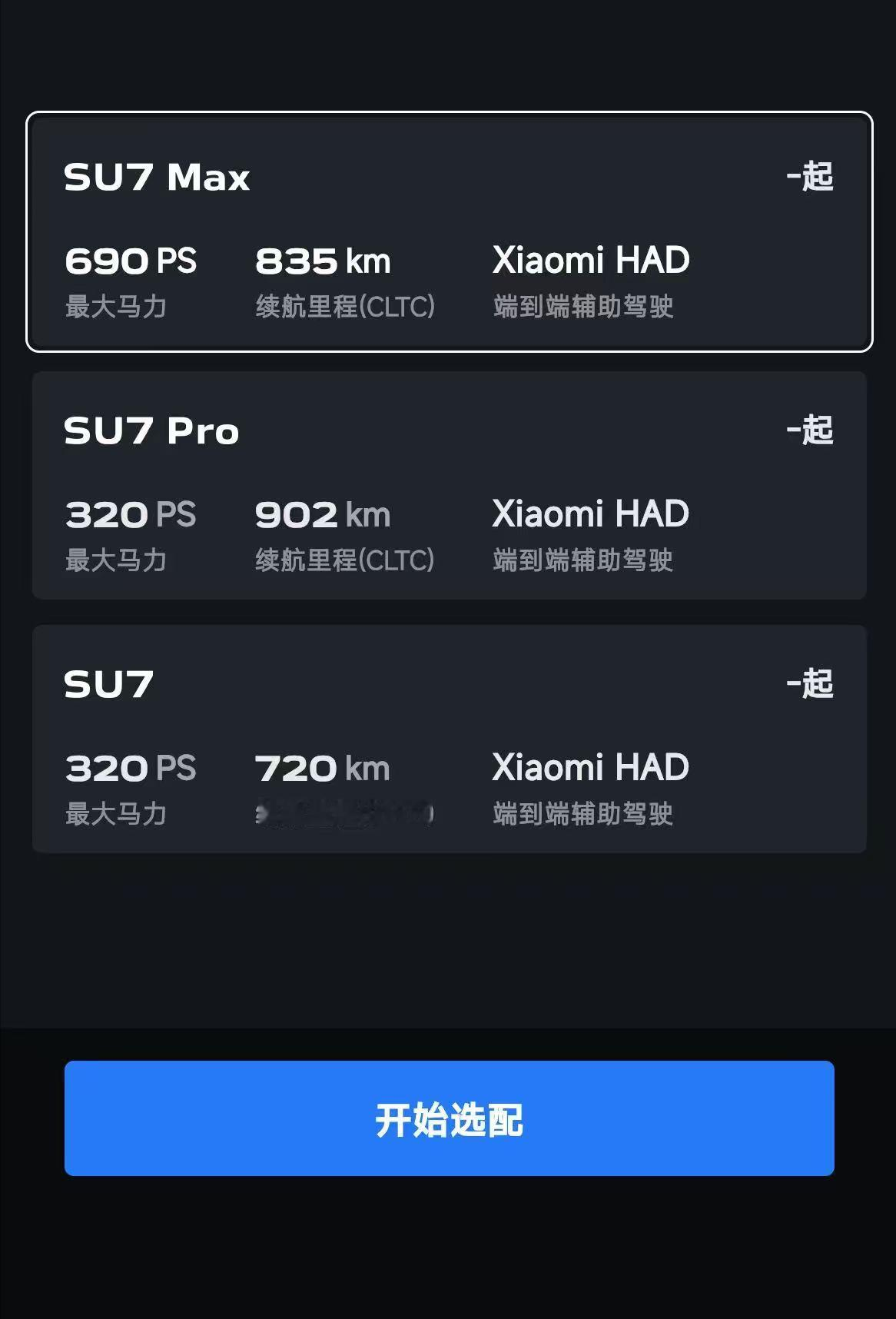
Task: Click Xiaomi HAD on SU7 Pro card
Action: [590, 514]
